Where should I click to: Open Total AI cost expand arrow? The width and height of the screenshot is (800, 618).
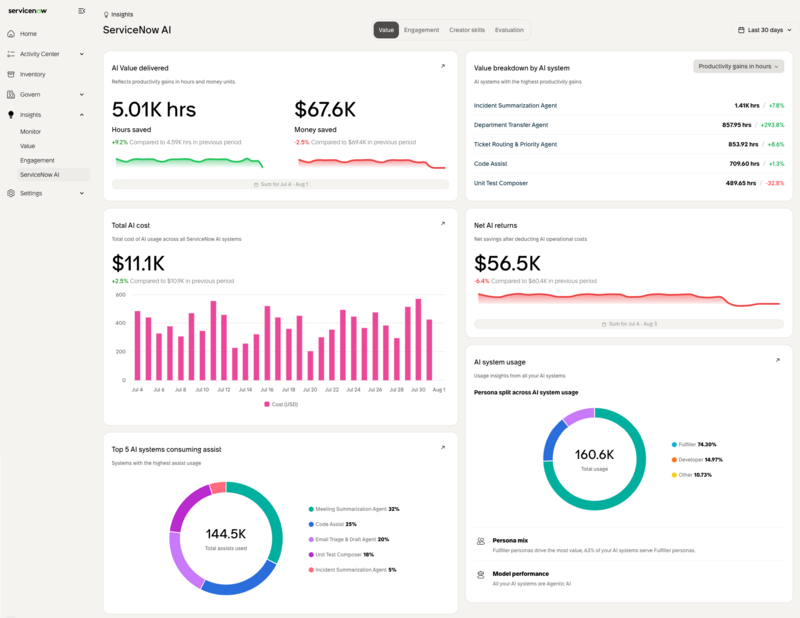click(x=443, y=224)
